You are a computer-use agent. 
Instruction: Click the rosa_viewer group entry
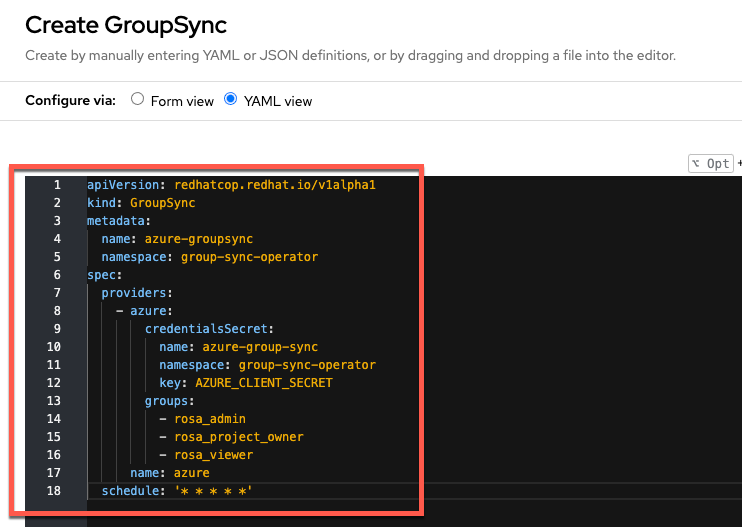pos(213,455)
